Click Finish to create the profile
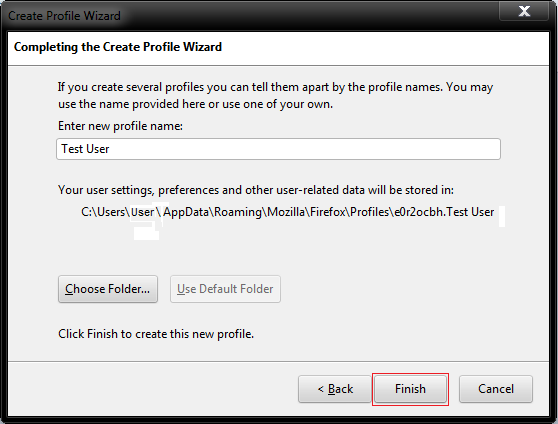This screenshot has width=558, height=424. (410, 389)
